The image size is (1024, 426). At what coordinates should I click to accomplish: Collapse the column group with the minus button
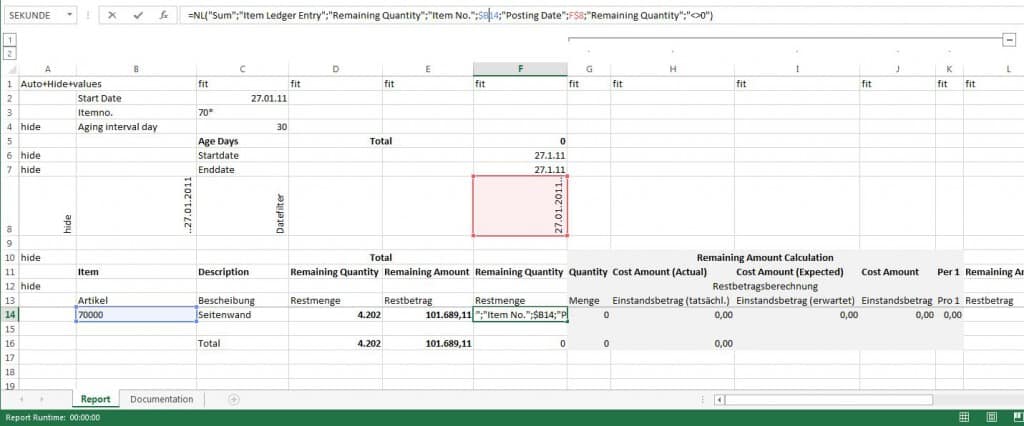(x=1009, y=38)
